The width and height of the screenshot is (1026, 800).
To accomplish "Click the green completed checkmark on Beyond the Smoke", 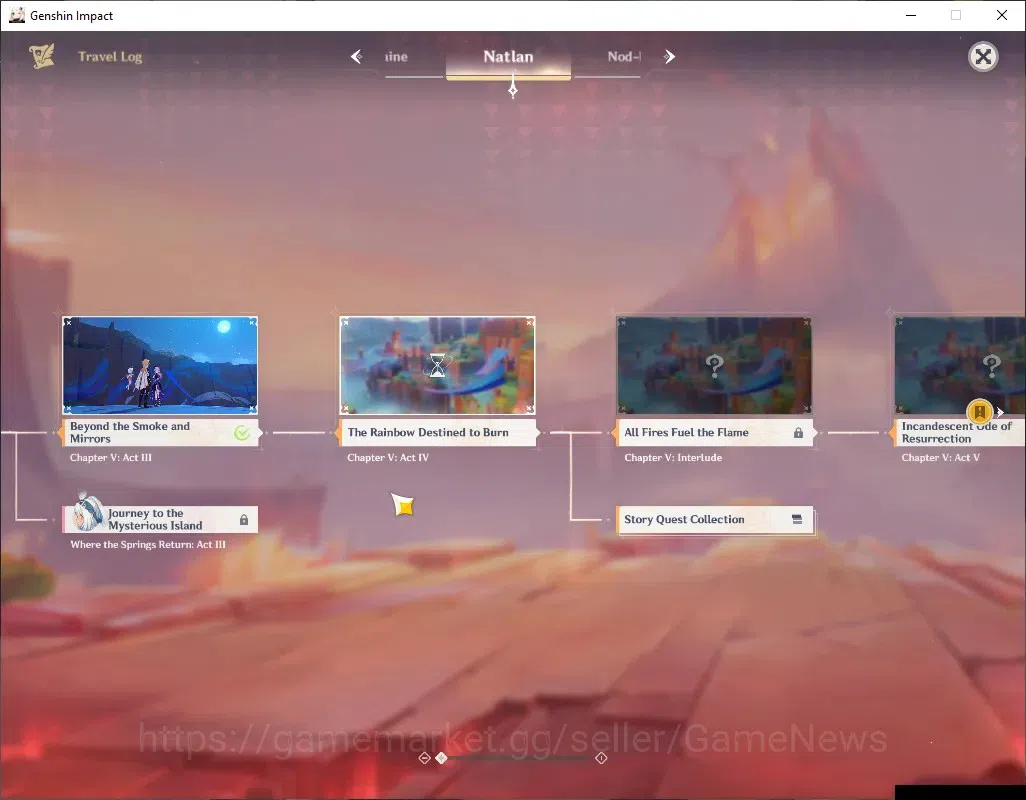I will [242, 432].
